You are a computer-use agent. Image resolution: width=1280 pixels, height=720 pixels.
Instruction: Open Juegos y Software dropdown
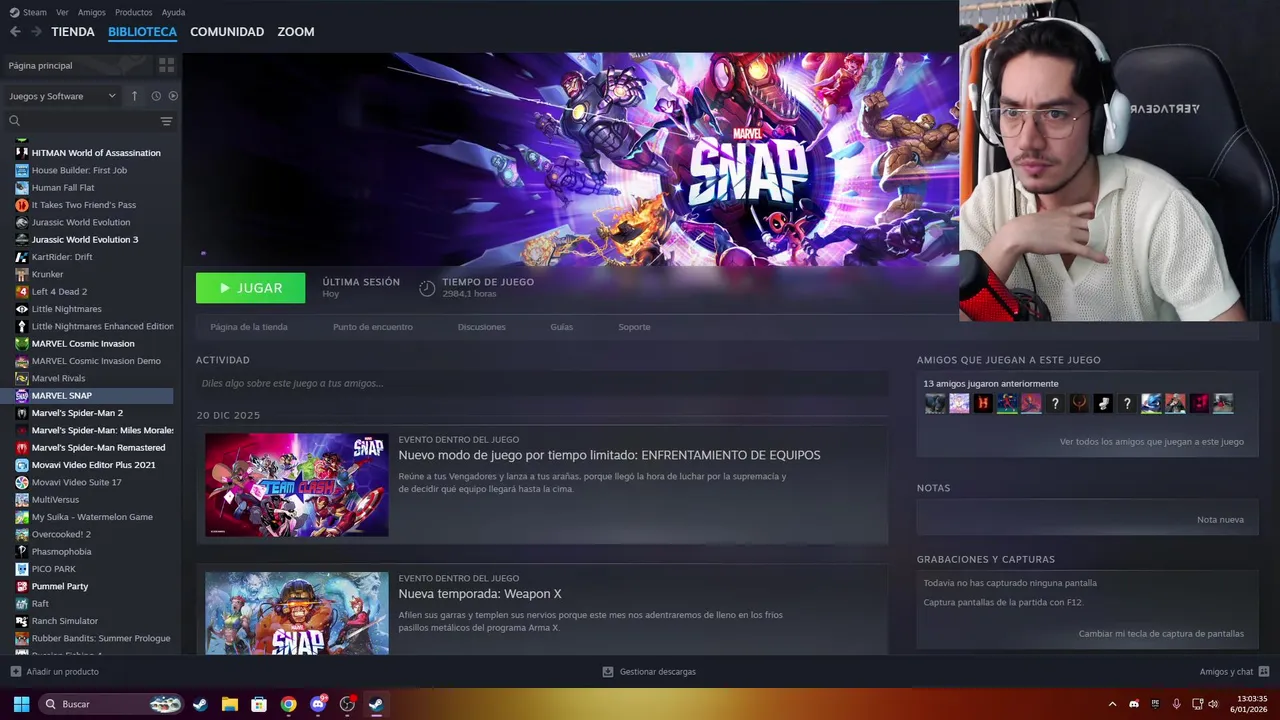(x=62, y=96)
